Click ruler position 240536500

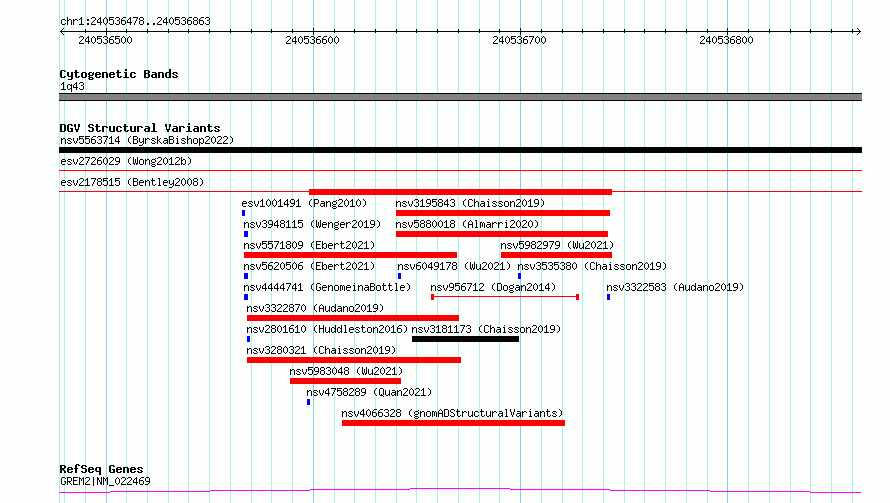point(106,40)
